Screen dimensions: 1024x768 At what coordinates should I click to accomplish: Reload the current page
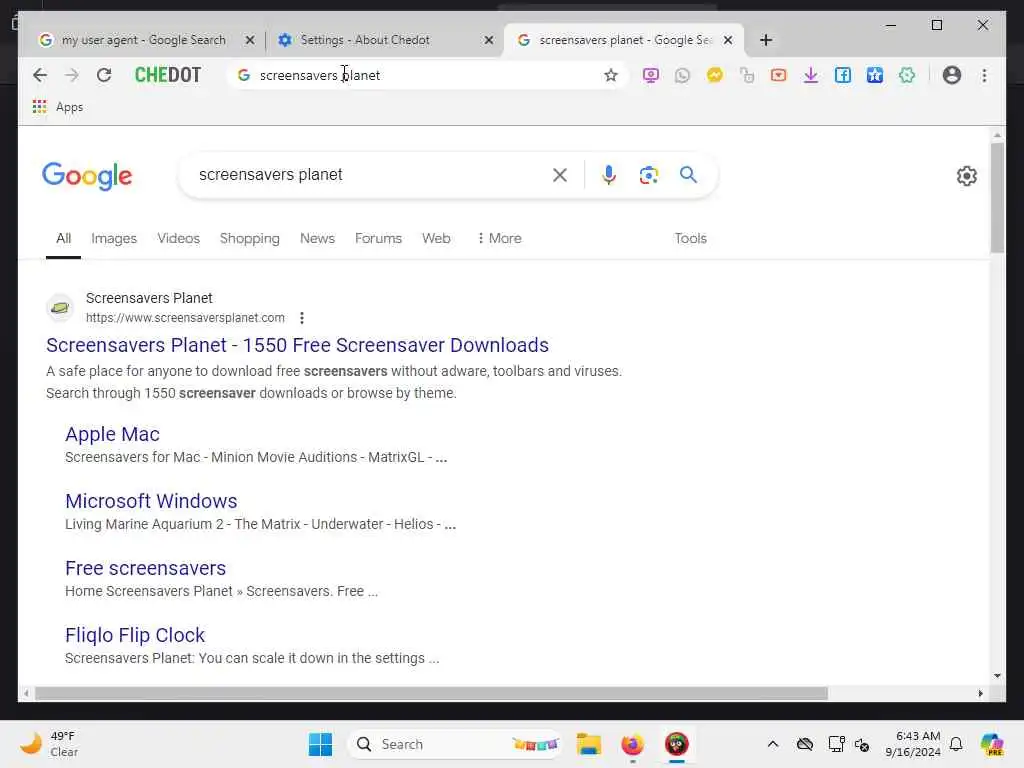[x=104, y=75]
